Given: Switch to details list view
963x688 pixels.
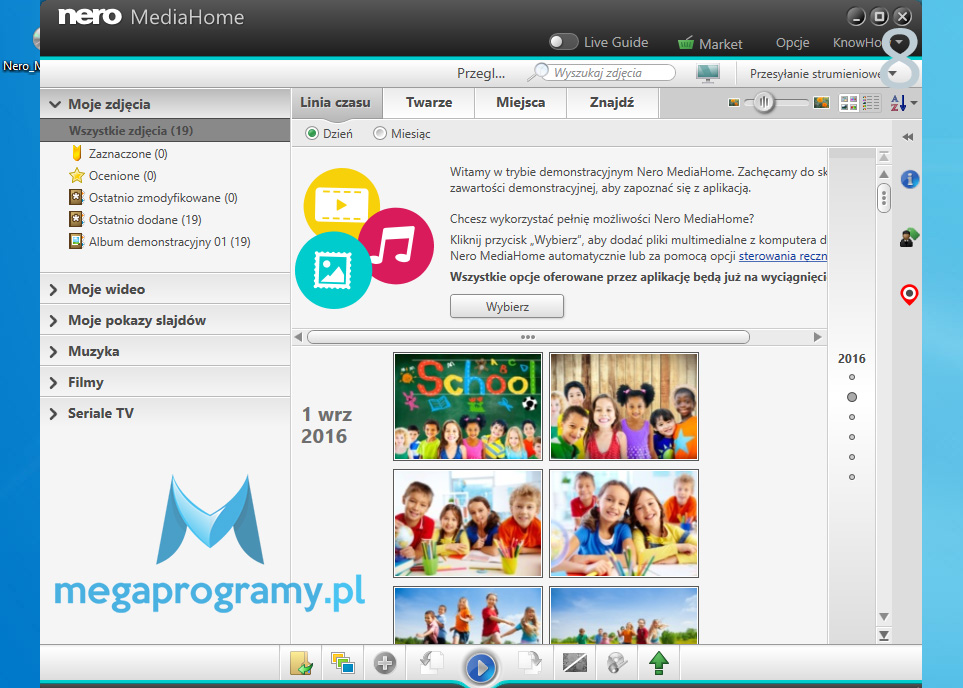Looking at the screenshot, I should [871, 103].
